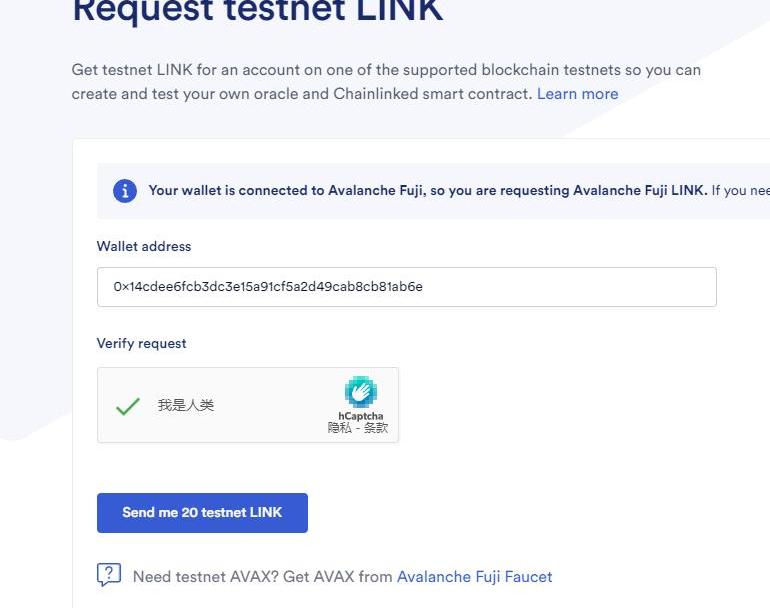Click the blue info icon in the banner

[124, 191]
